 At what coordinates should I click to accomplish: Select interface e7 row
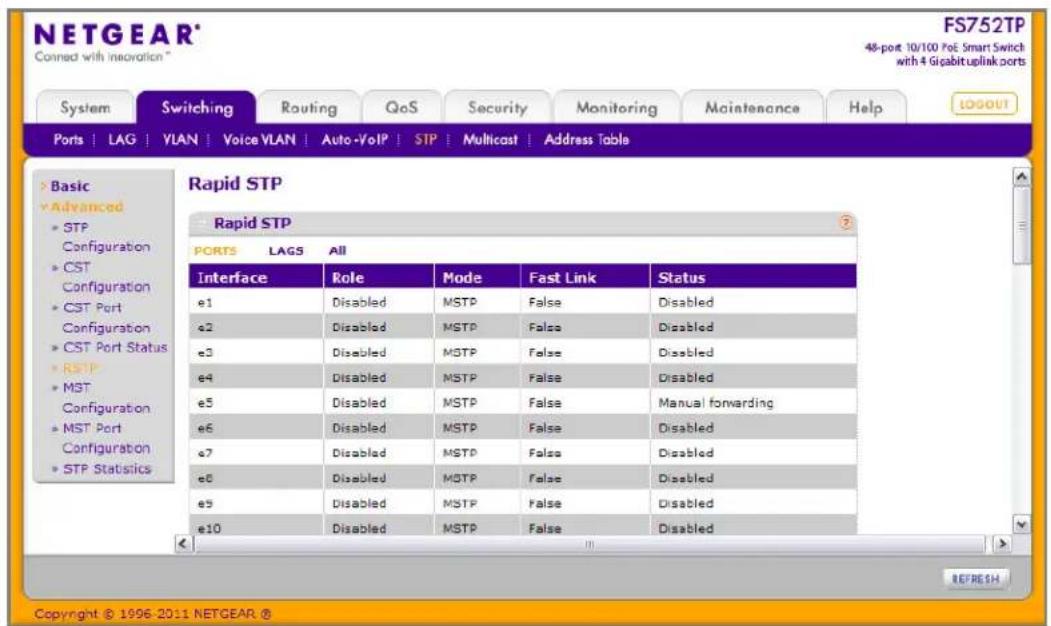pyautogui.click(x=522, y=453)
